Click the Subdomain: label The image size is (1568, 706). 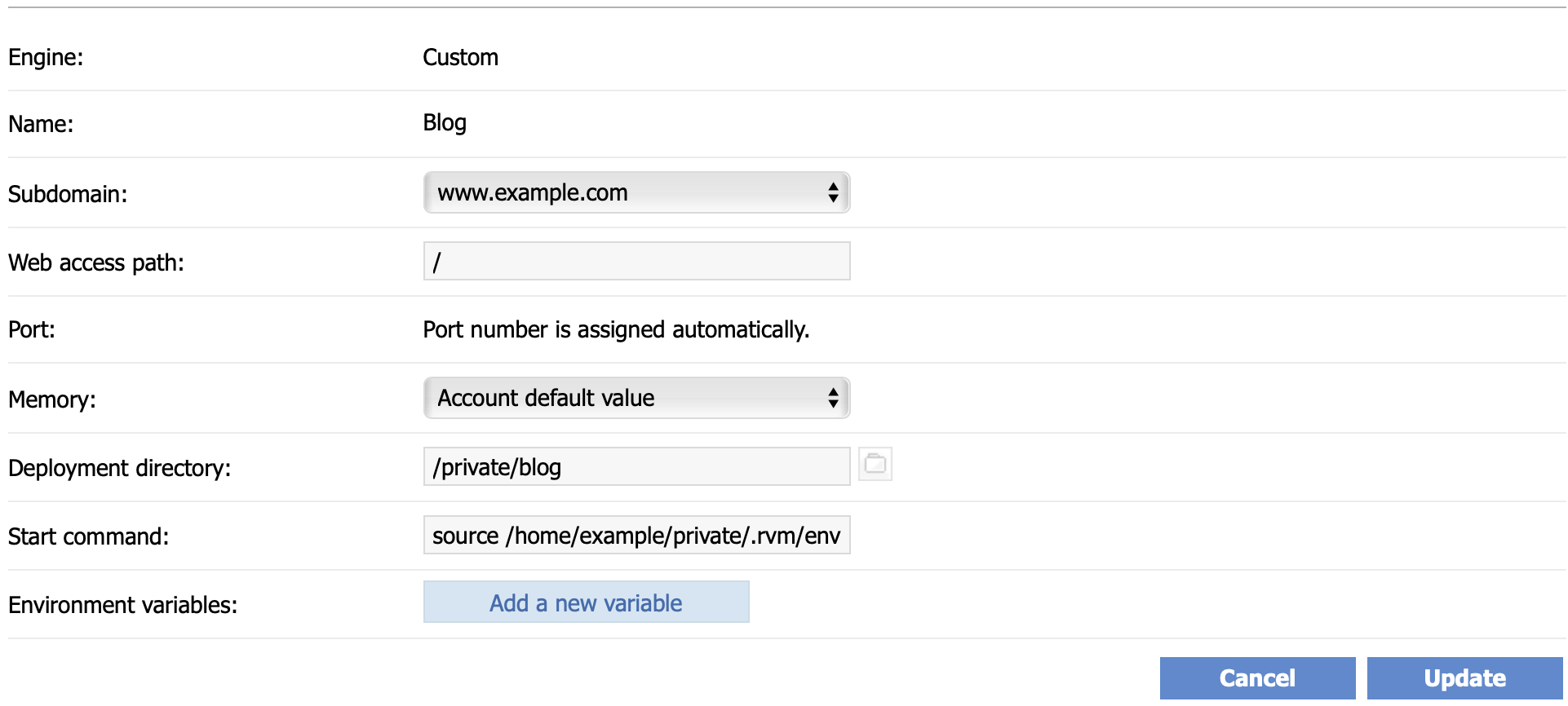68,194
